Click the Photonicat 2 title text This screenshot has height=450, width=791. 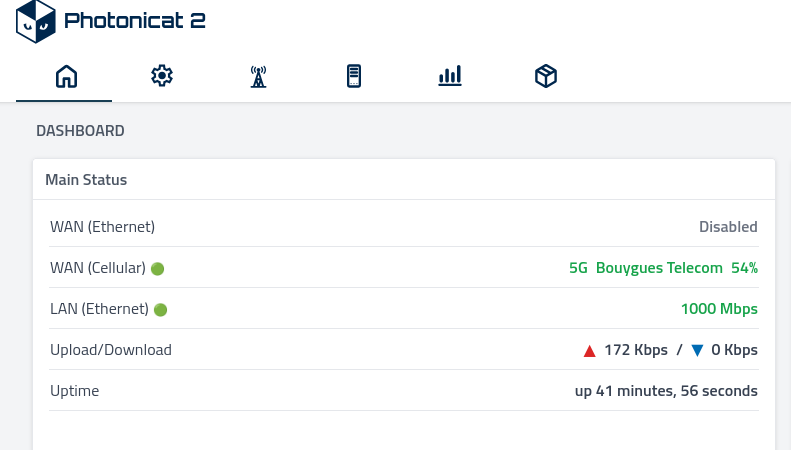coord(134,21)
